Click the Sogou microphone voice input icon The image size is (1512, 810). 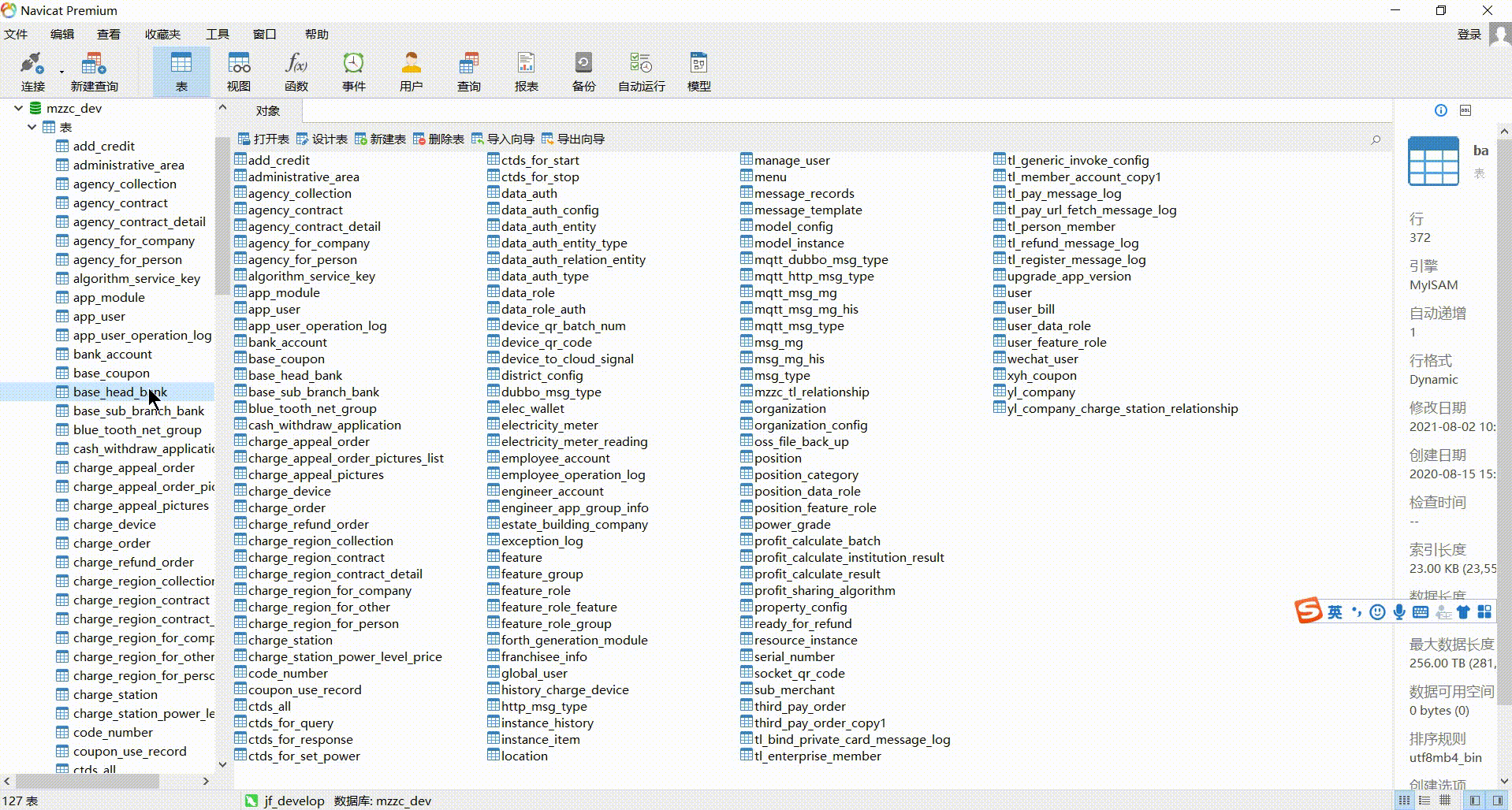1399,612
